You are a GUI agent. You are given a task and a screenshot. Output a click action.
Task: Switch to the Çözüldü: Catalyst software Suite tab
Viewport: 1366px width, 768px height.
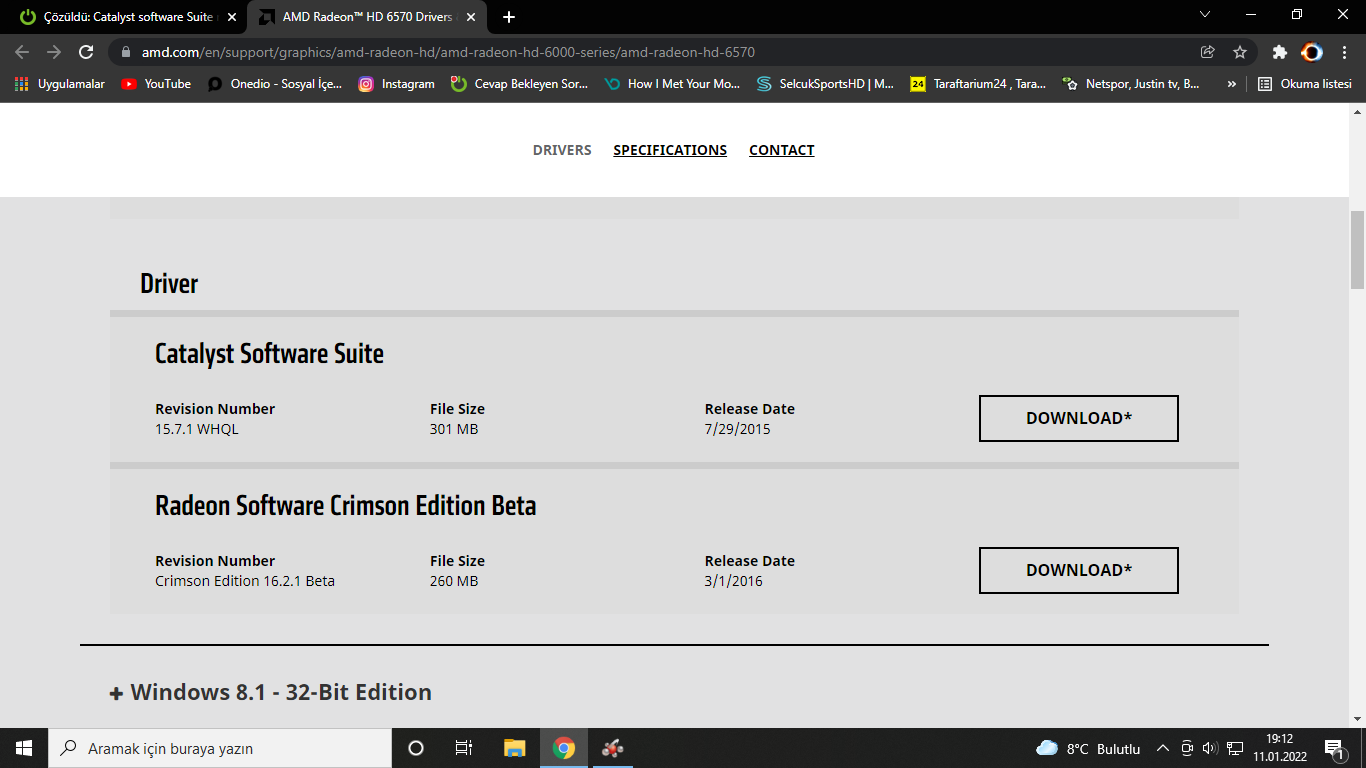point(127,17)
